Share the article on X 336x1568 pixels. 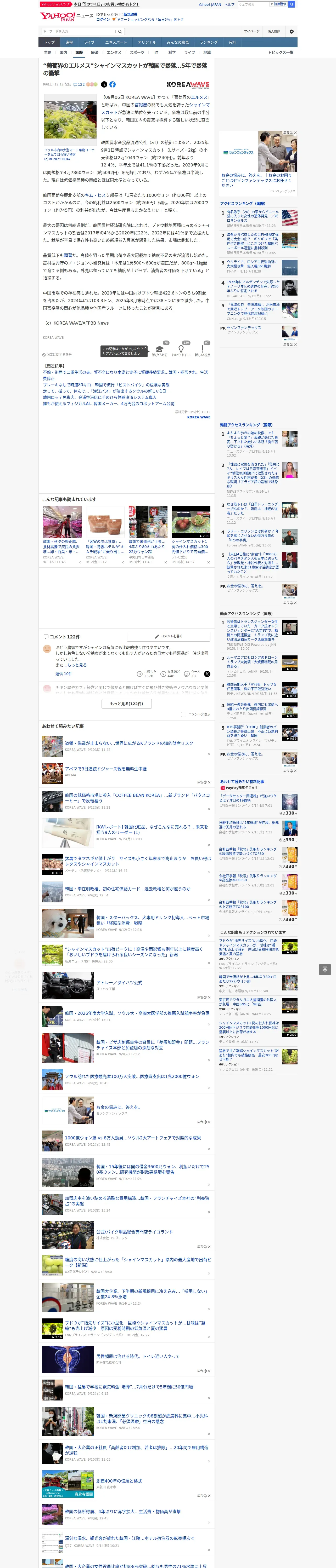coord(104,85)
